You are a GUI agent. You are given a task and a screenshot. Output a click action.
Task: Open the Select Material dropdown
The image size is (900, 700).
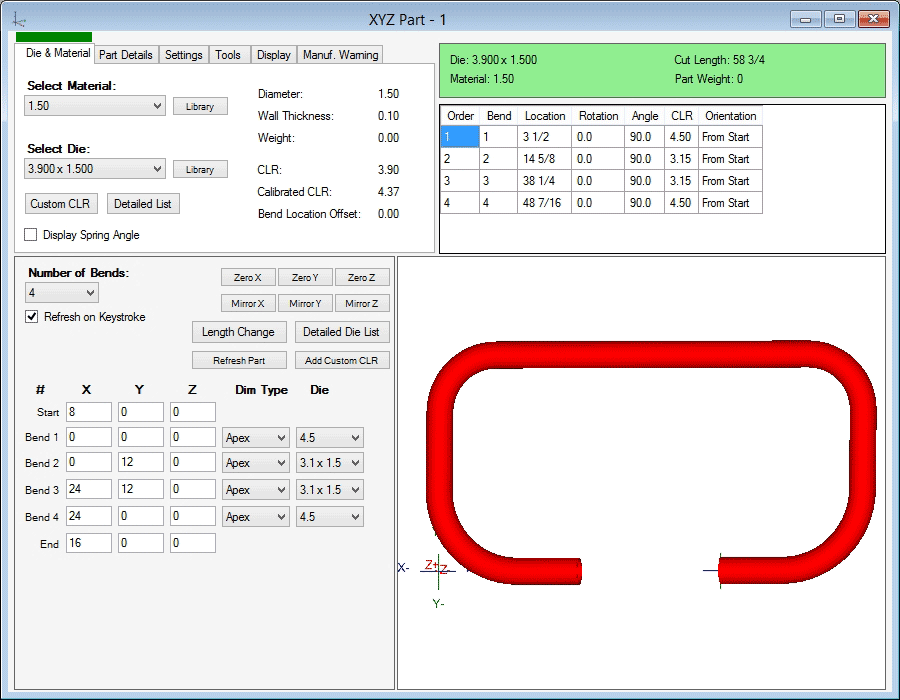tap(95, 106)
